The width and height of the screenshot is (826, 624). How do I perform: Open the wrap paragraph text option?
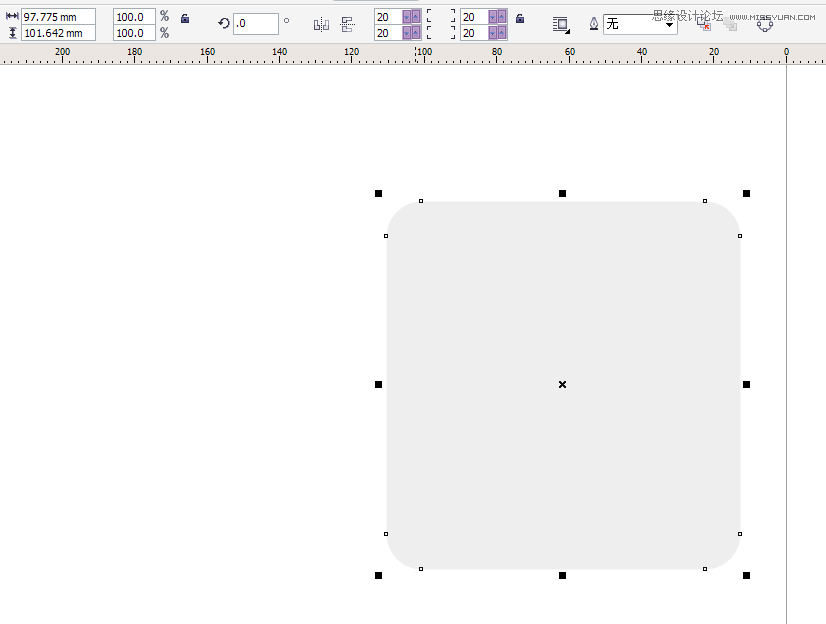[x=561, y=24]
